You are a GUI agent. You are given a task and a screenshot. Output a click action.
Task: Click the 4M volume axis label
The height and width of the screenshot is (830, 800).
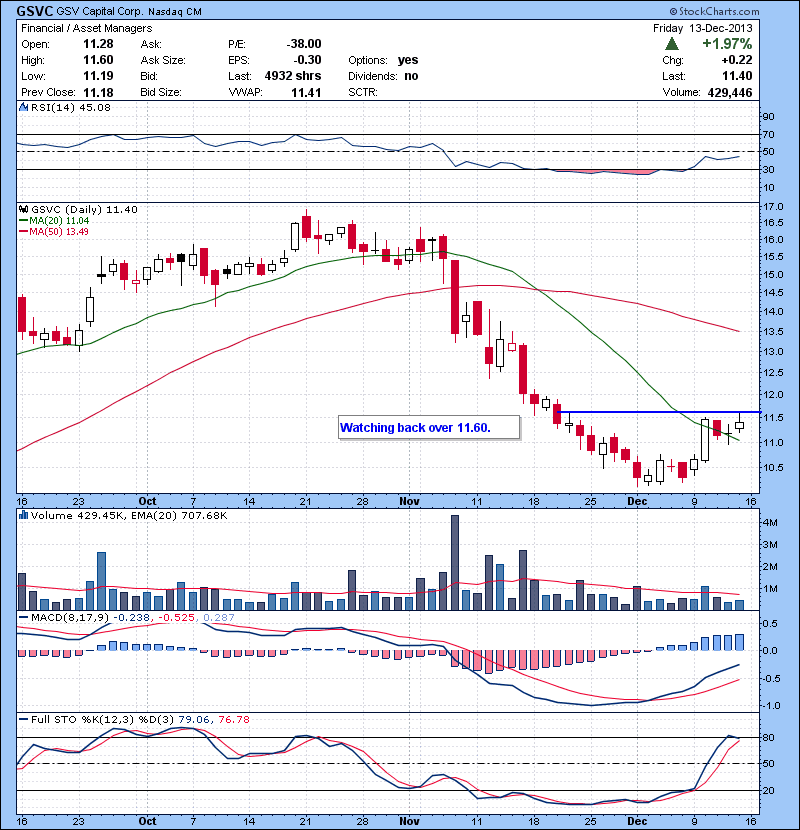click(770, 522)
